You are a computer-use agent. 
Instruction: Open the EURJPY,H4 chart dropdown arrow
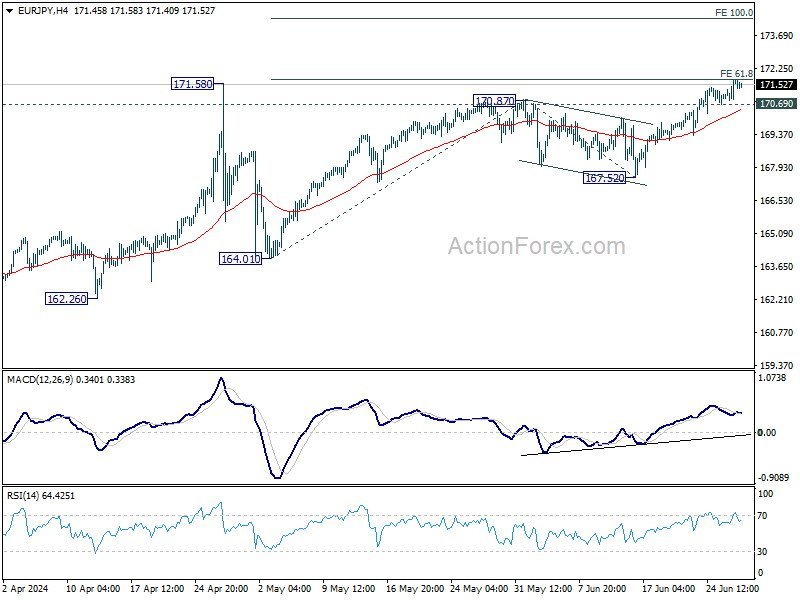coord(10,11)
